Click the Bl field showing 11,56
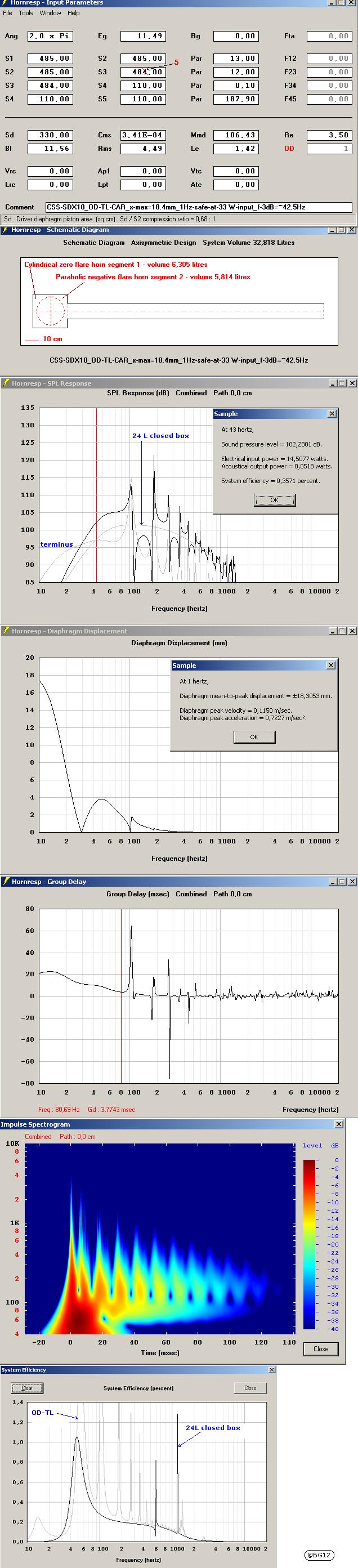Image resolution: width=358 pixels, height=1568 pixels. pyautogui.click(x=50, y=149)
